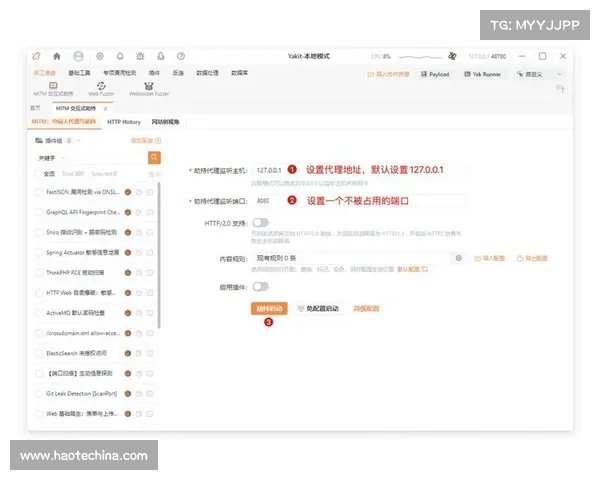This screenshot has width=600, height=480.
Task: Click the import config link
Action: coord(489,258)
